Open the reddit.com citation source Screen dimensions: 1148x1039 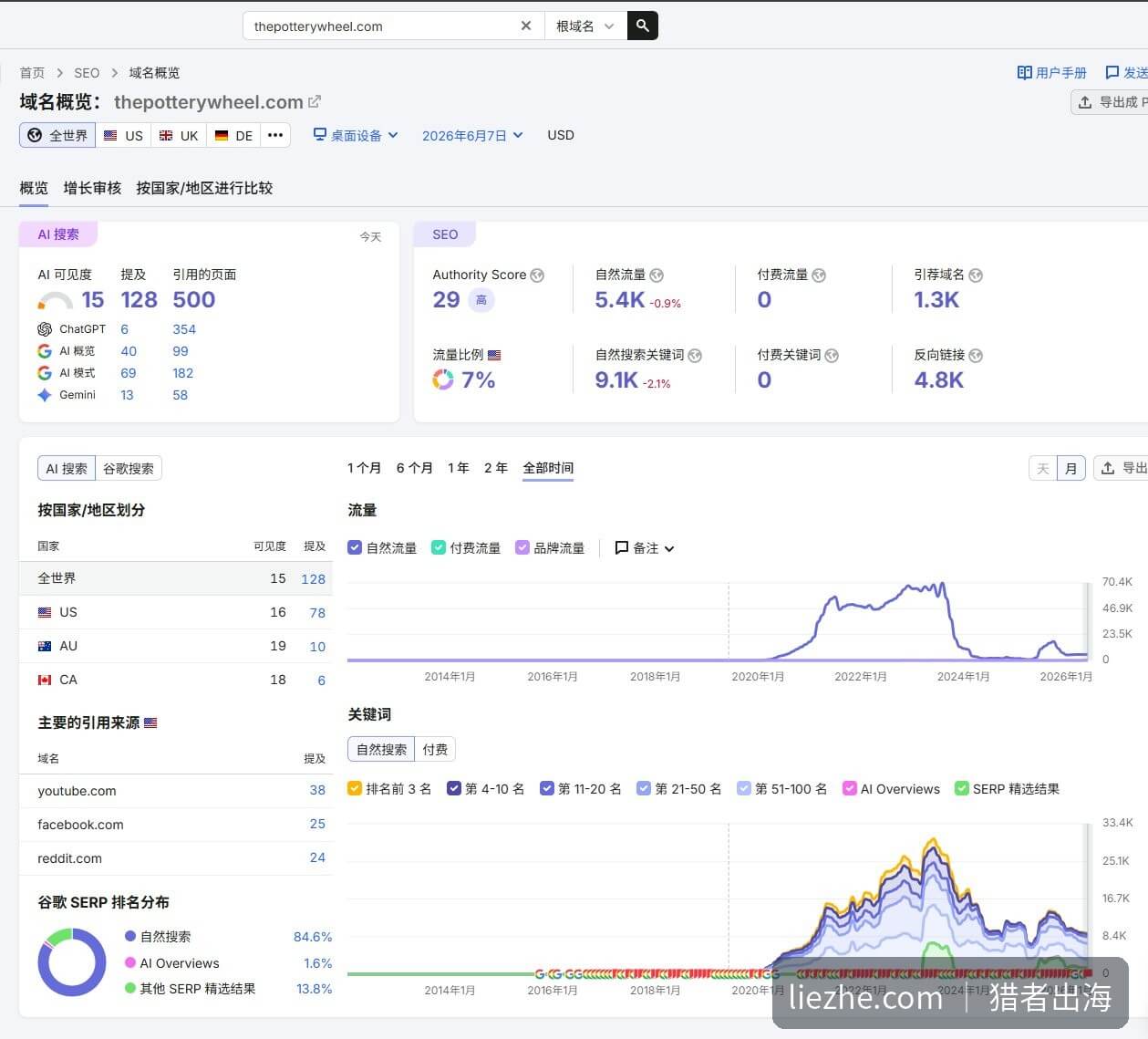pyautogui.click(x=69, y=858)
